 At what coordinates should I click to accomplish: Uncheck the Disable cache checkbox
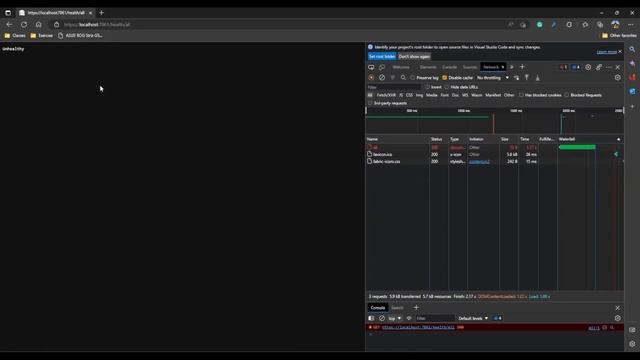(x=444, y=78)
